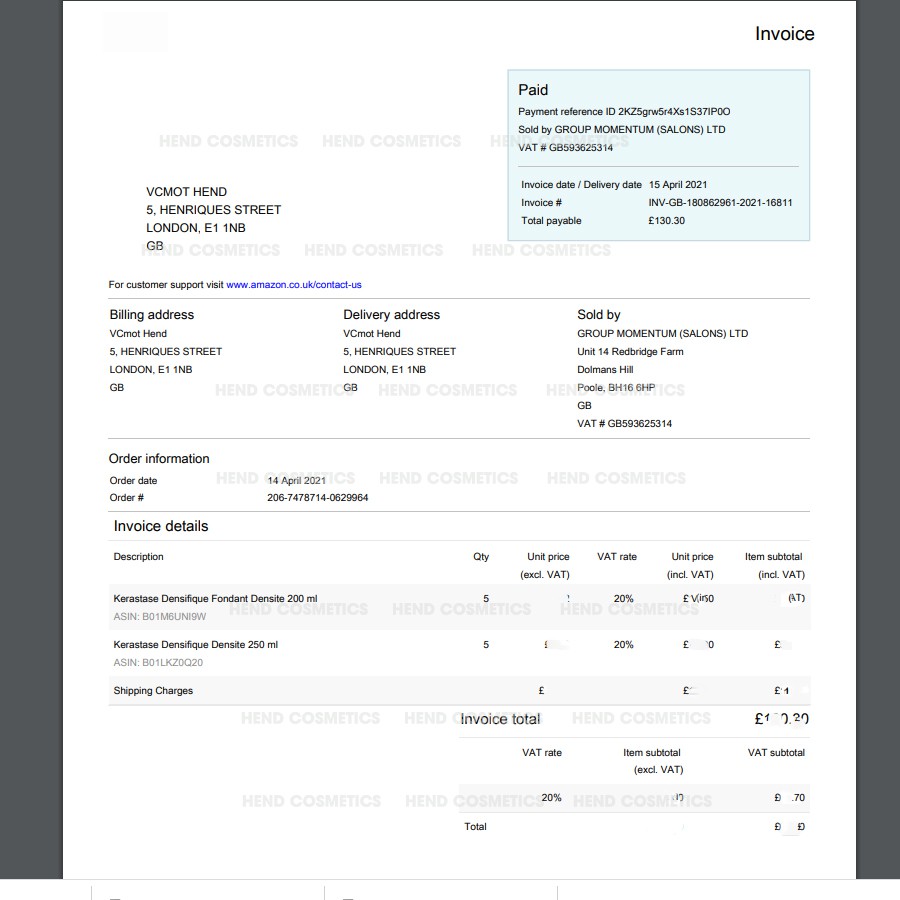Click the invoice date 15 April 2021
This screenshot has width=900, height=900.
pos(677,185)
